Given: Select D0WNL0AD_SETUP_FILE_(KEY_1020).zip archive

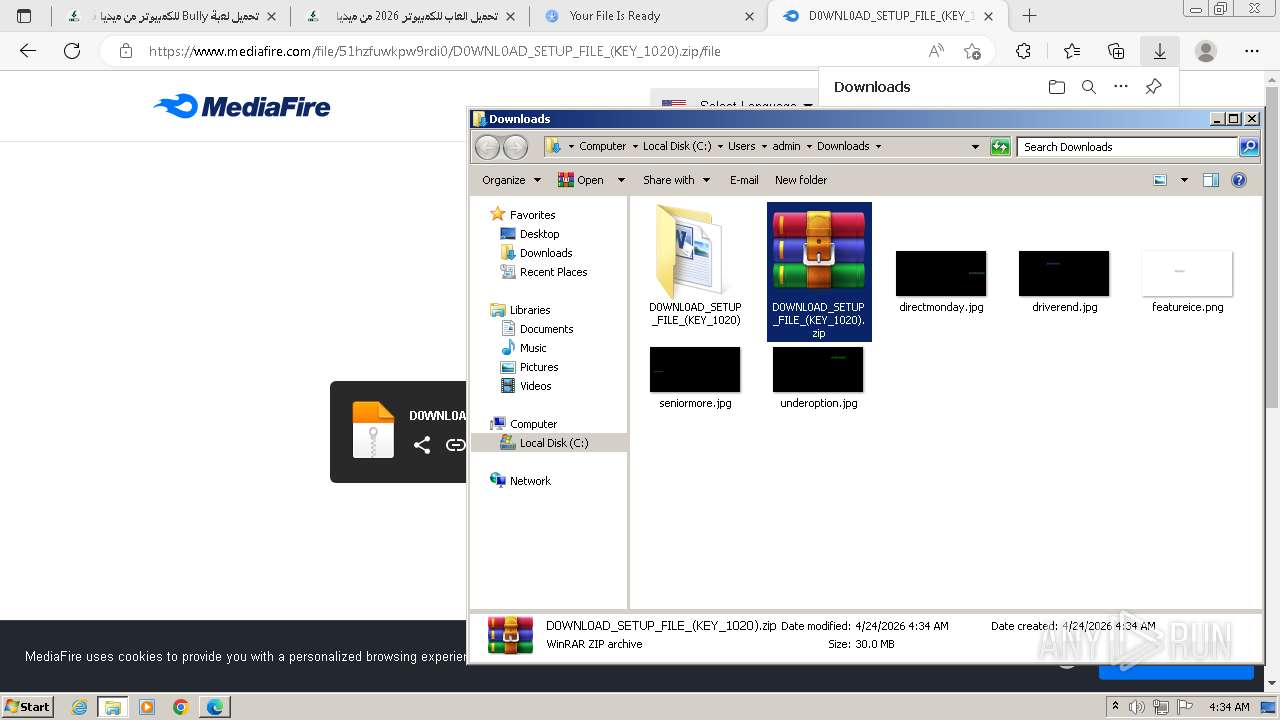Looking at the screenshot, I should (x=819, y=272).
